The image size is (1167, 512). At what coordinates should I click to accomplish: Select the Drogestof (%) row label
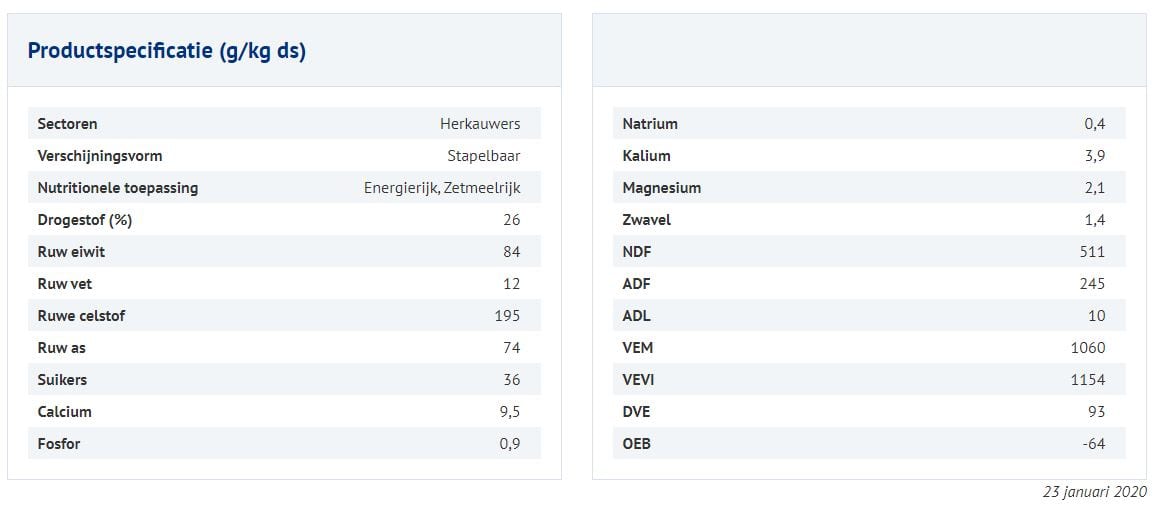[x=85, y=220]
